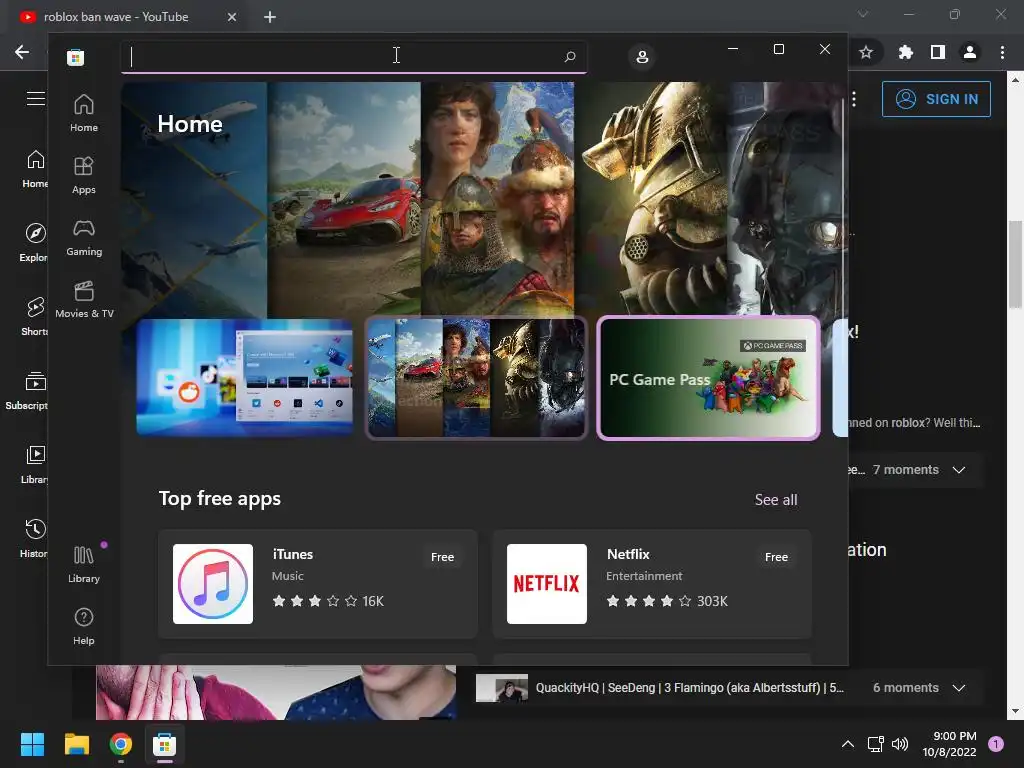Show hidden system tray icons
The height and width of the screenshot is (768, 1024).
tap(848, 744)
